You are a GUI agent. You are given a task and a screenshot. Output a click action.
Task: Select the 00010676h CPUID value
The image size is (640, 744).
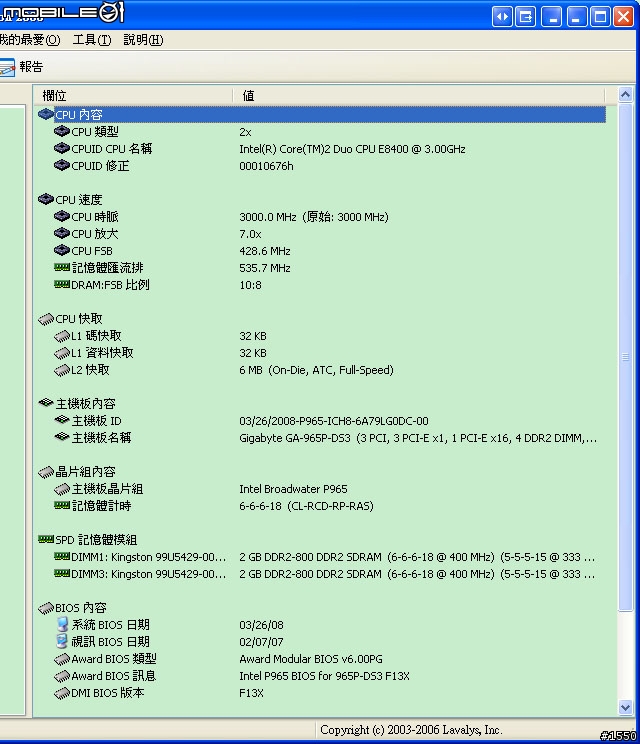click(266, 166)
